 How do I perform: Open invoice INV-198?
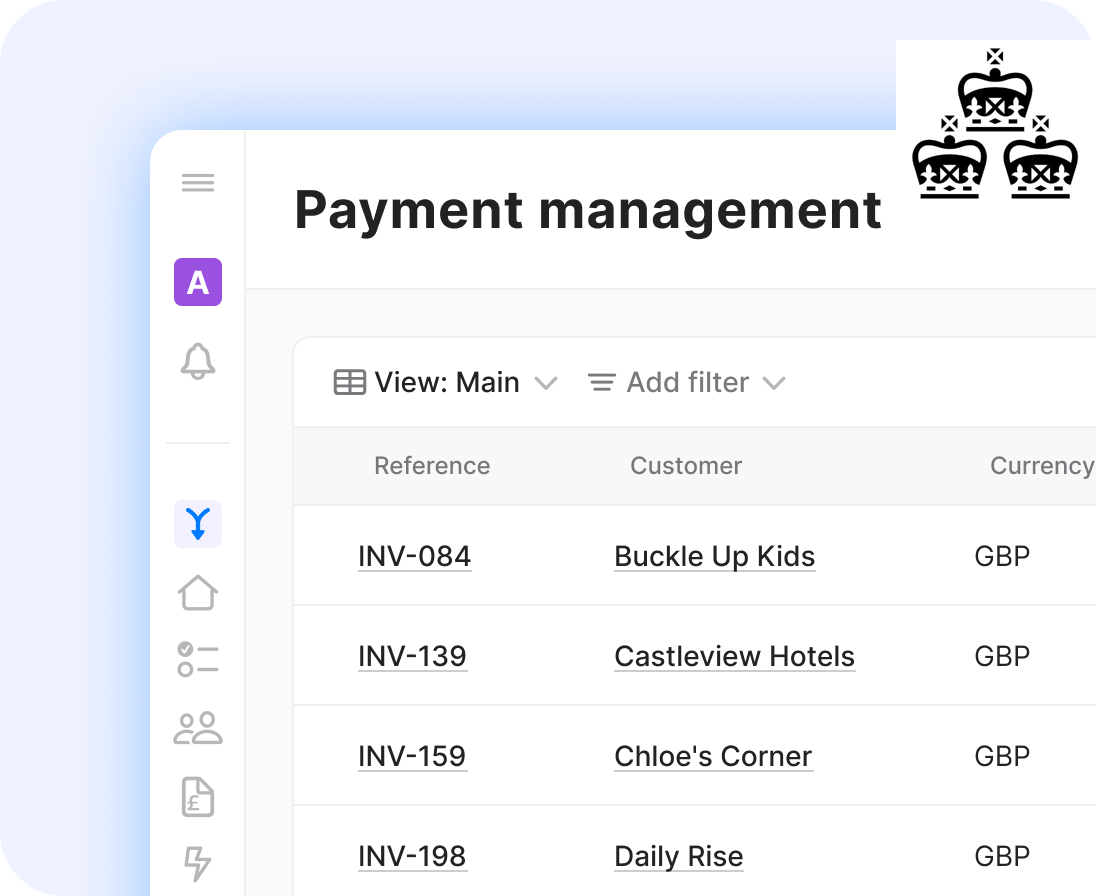click(412, 856)
